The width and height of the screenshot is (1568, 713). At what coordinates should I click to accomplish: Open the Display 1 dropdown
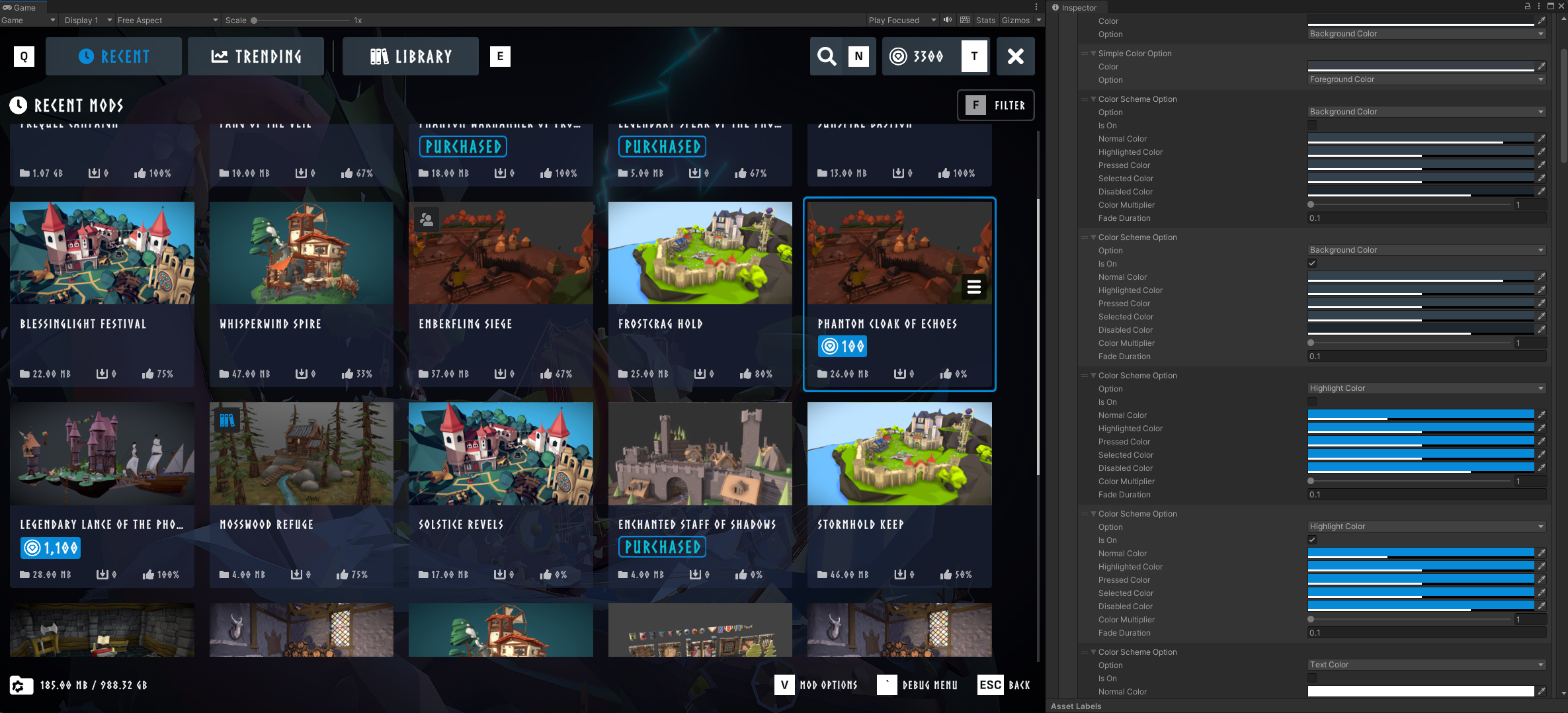[87, 21]
